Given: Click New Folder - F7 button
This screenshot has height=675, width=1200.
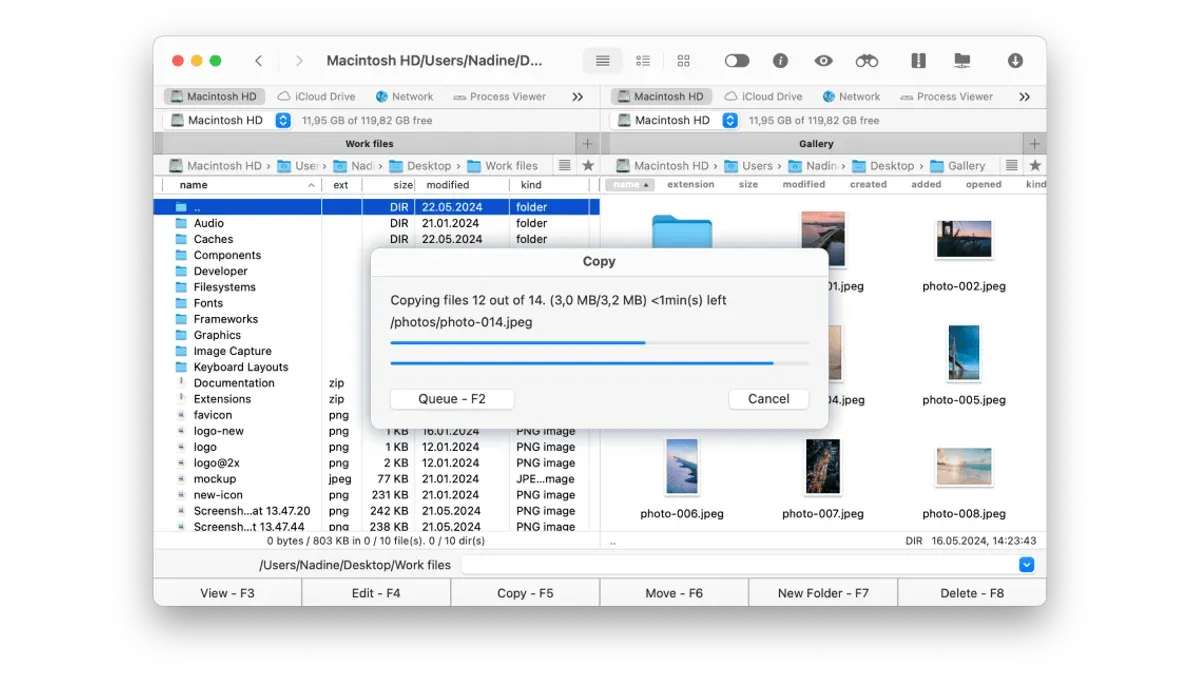Looking at the screenshot, I should tap(823, 593).
